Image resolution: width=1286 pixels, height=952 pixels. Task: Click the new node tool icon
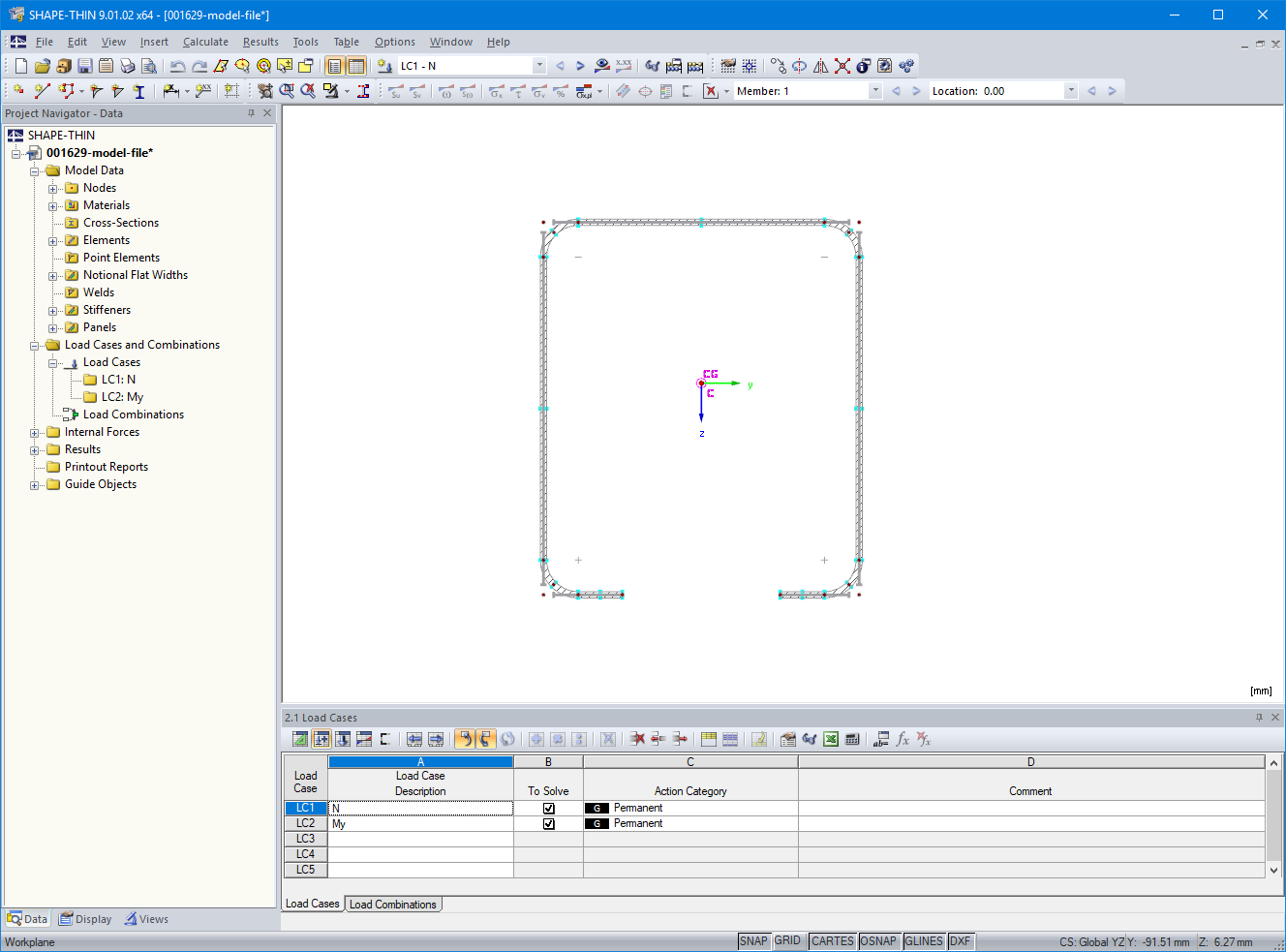click(x=17, y=91)
